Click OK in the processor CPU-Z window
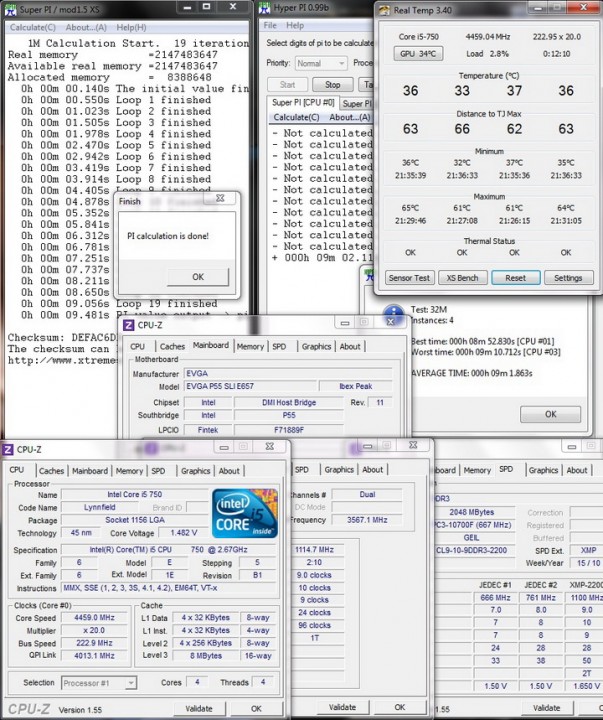This screenshot has width=603, height=720. 256,709
